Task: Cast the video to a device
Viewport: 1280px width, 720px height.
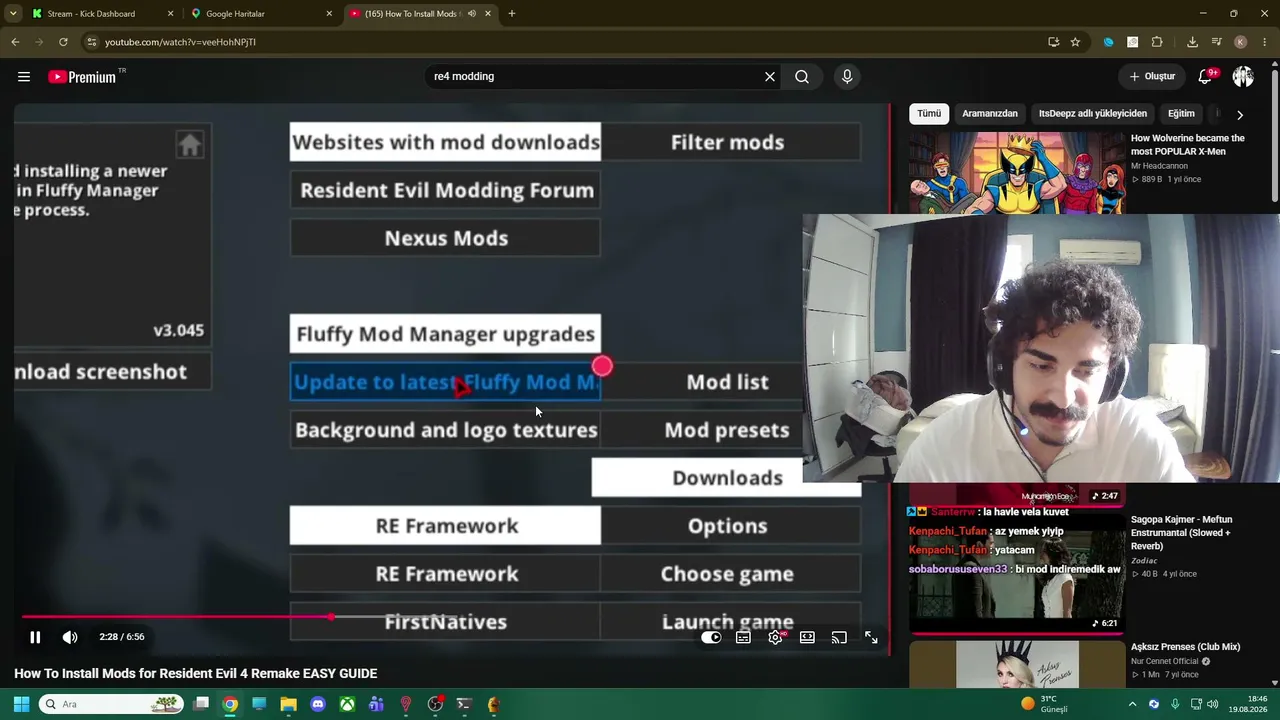Action: [839, 637]
